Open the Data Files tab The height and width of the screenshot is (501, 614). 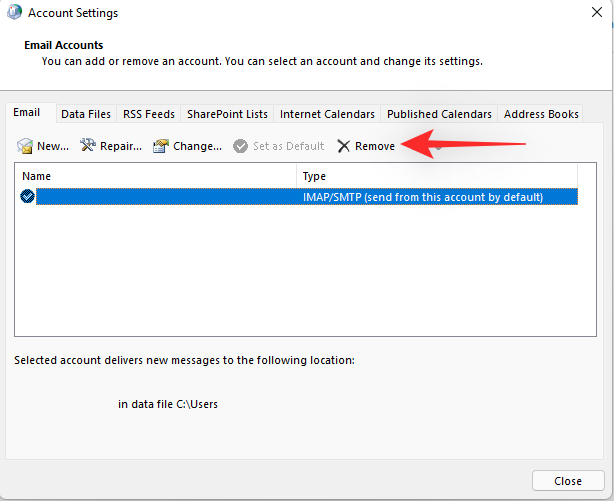(x=85, y=114)
